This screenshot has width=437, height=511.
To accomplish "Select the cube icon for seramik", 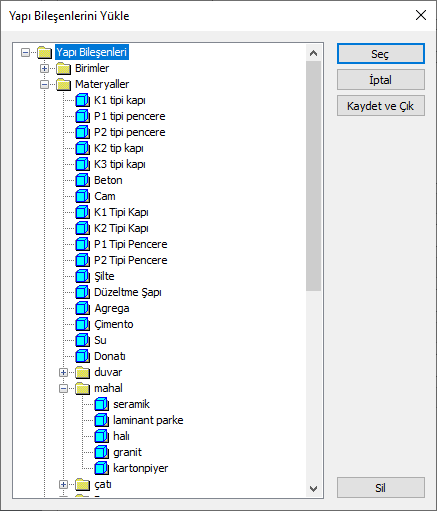I will pyautogui.click(x=101, y=404).
